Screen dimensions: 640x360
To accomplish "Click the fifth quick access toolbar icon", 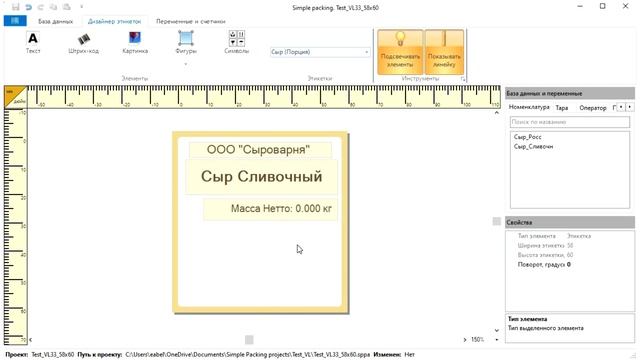I will click(x=67, y=7).
